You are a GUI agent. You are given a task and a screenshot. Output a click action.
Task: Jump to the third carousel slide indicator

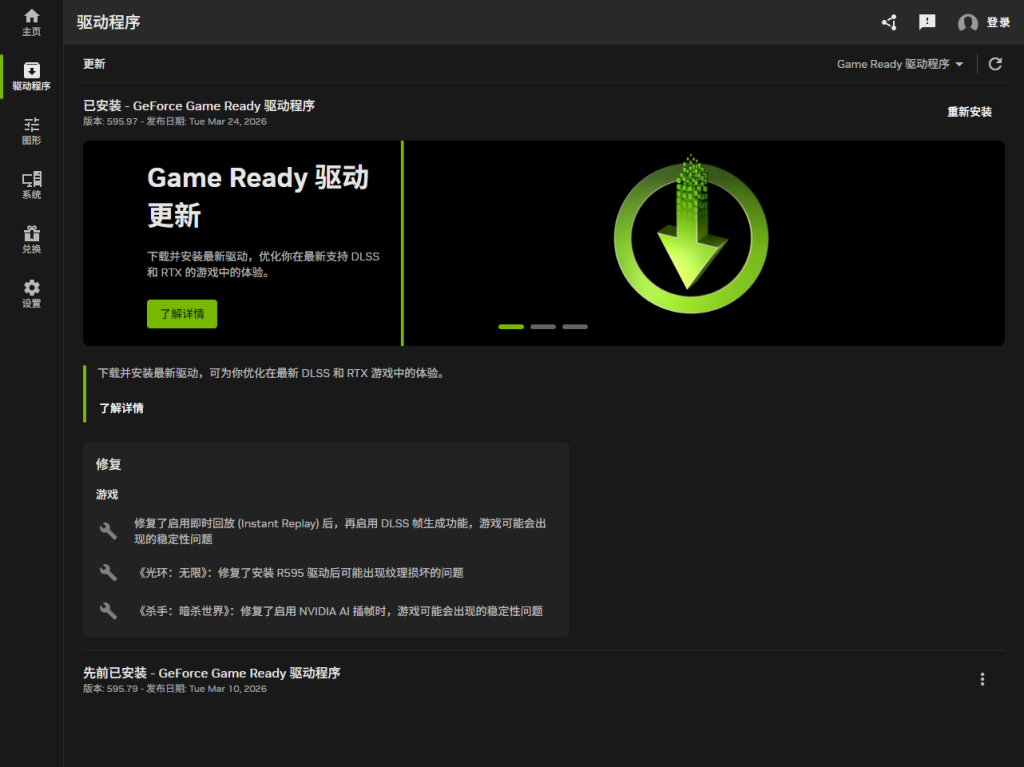575,327
